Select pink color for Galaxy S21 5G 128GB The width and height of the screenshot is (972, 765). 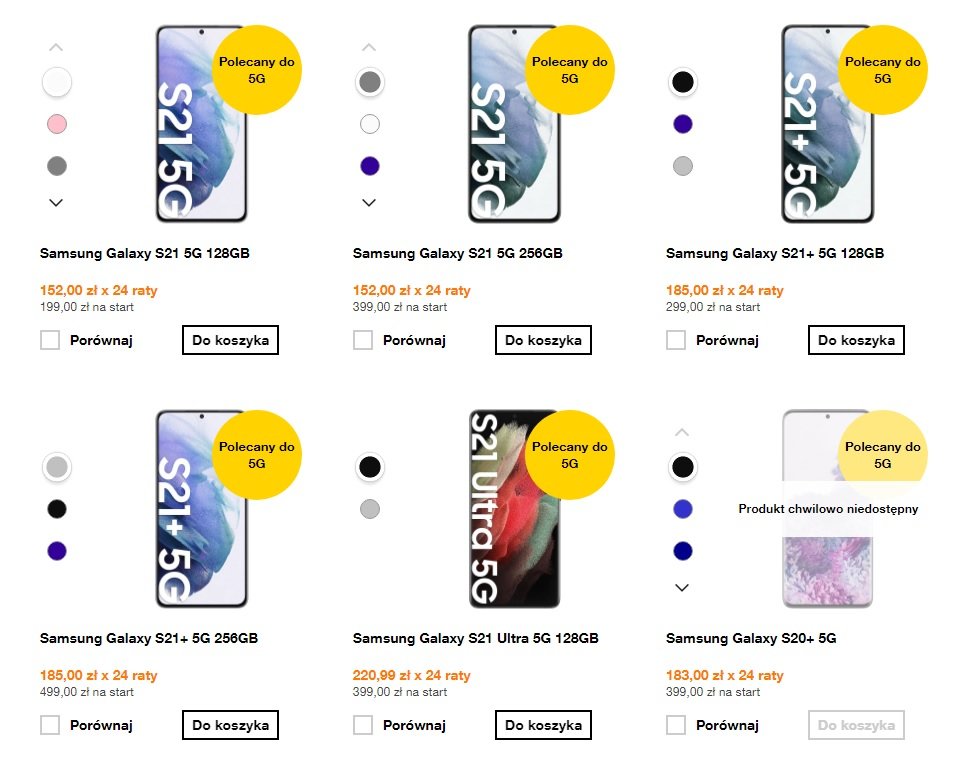57,124
